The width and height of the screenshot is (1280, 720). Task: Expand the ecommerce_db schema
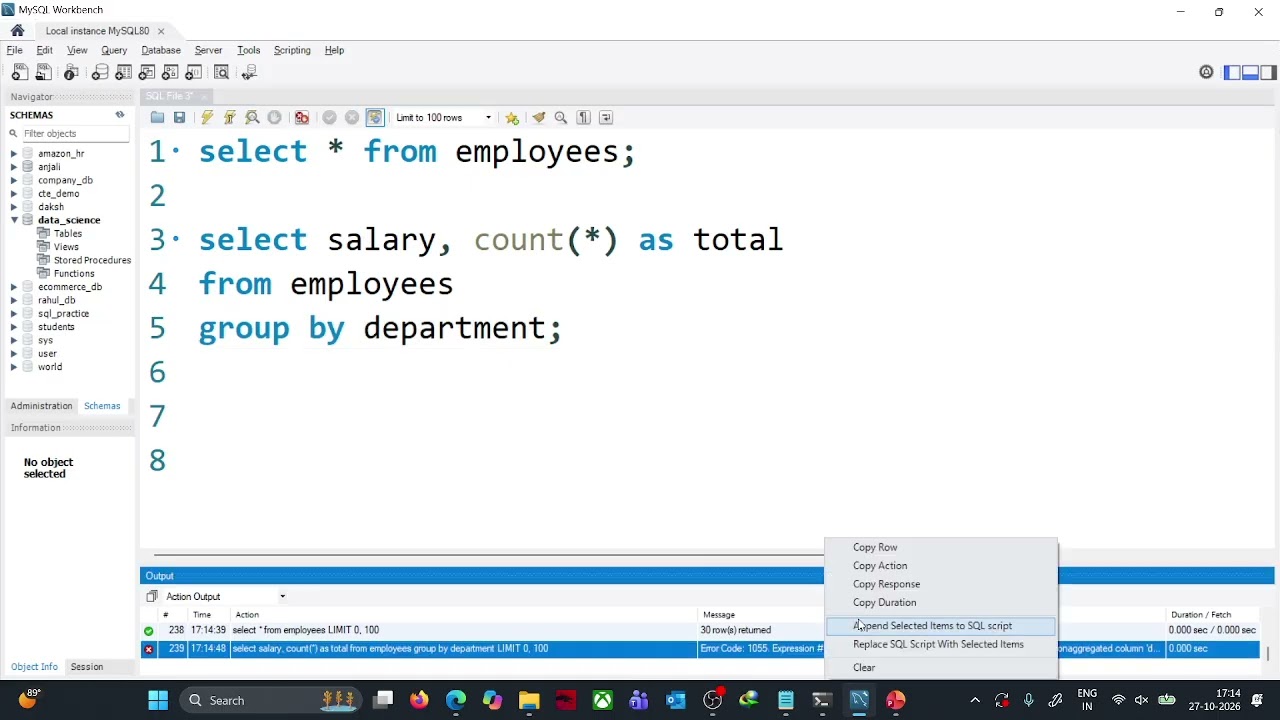click(x=14, y=287)
